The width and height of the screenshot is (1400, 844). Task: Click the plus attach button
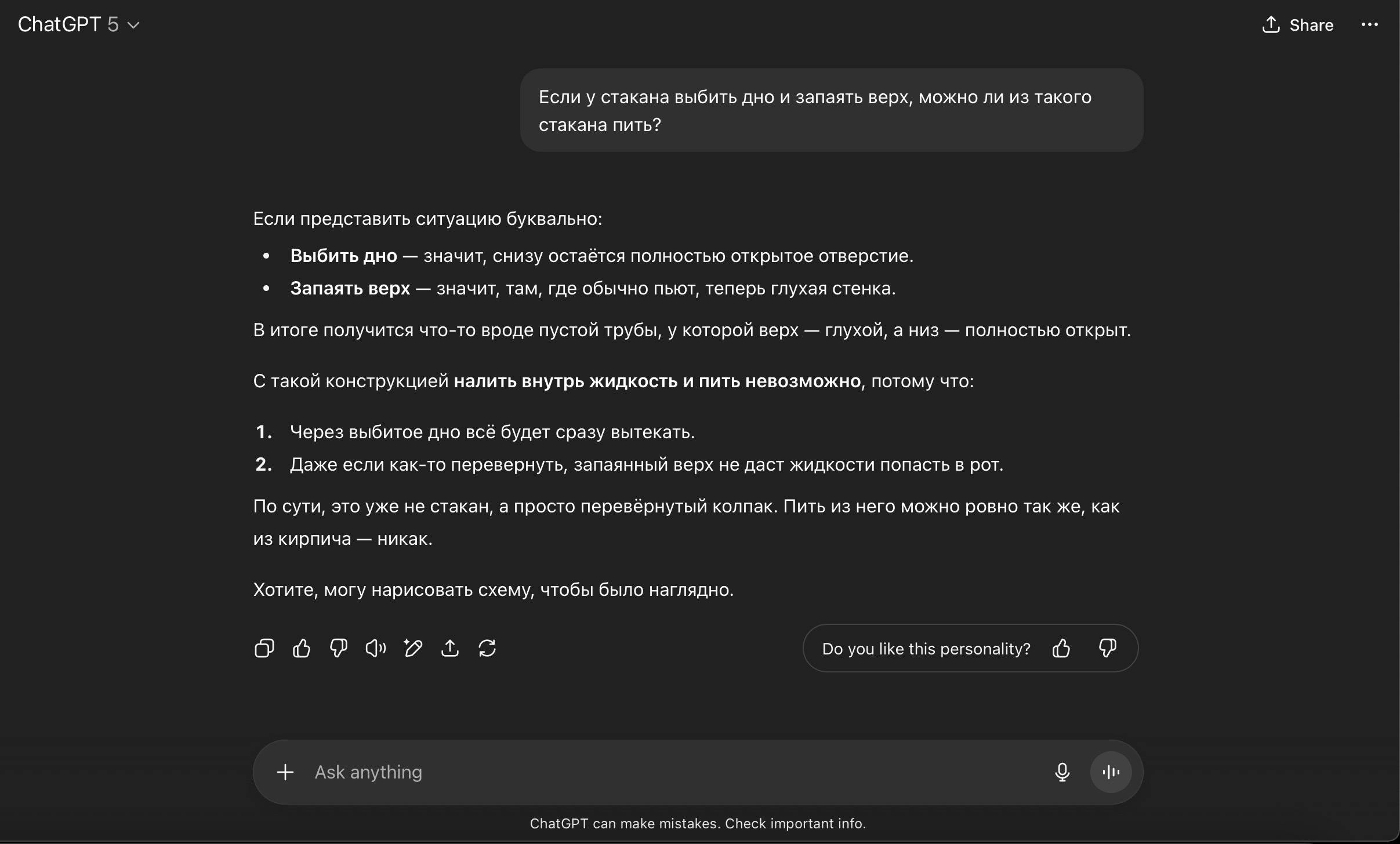(x=285, y=772)
